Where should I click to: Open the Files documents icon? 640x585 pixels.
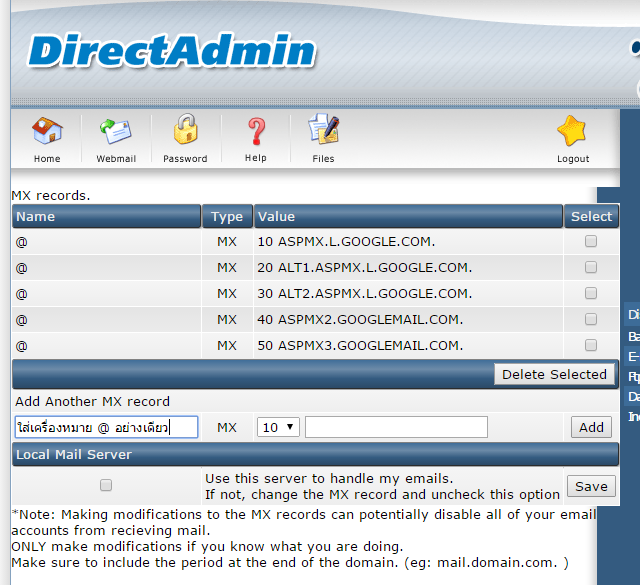(x=324, y=129)
